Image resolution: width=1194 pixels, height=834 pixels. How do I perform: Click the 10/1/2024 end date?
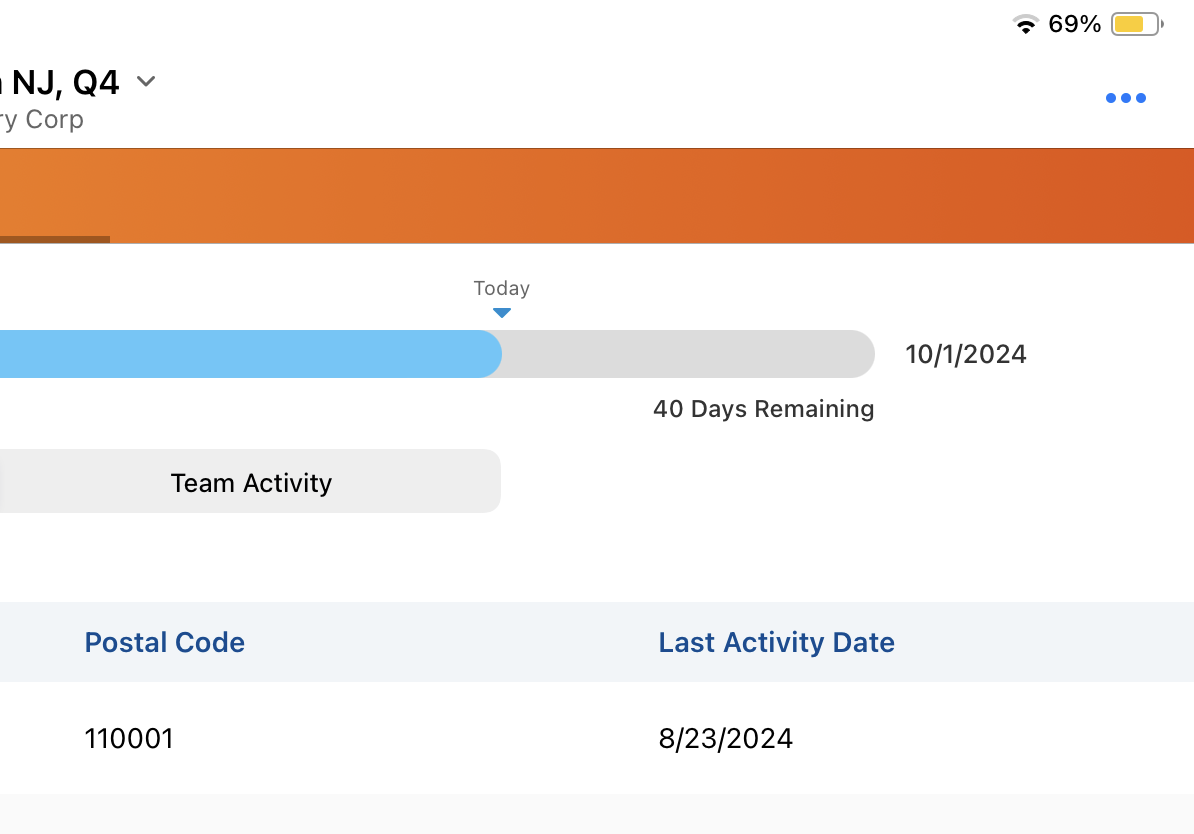(966, 354)
